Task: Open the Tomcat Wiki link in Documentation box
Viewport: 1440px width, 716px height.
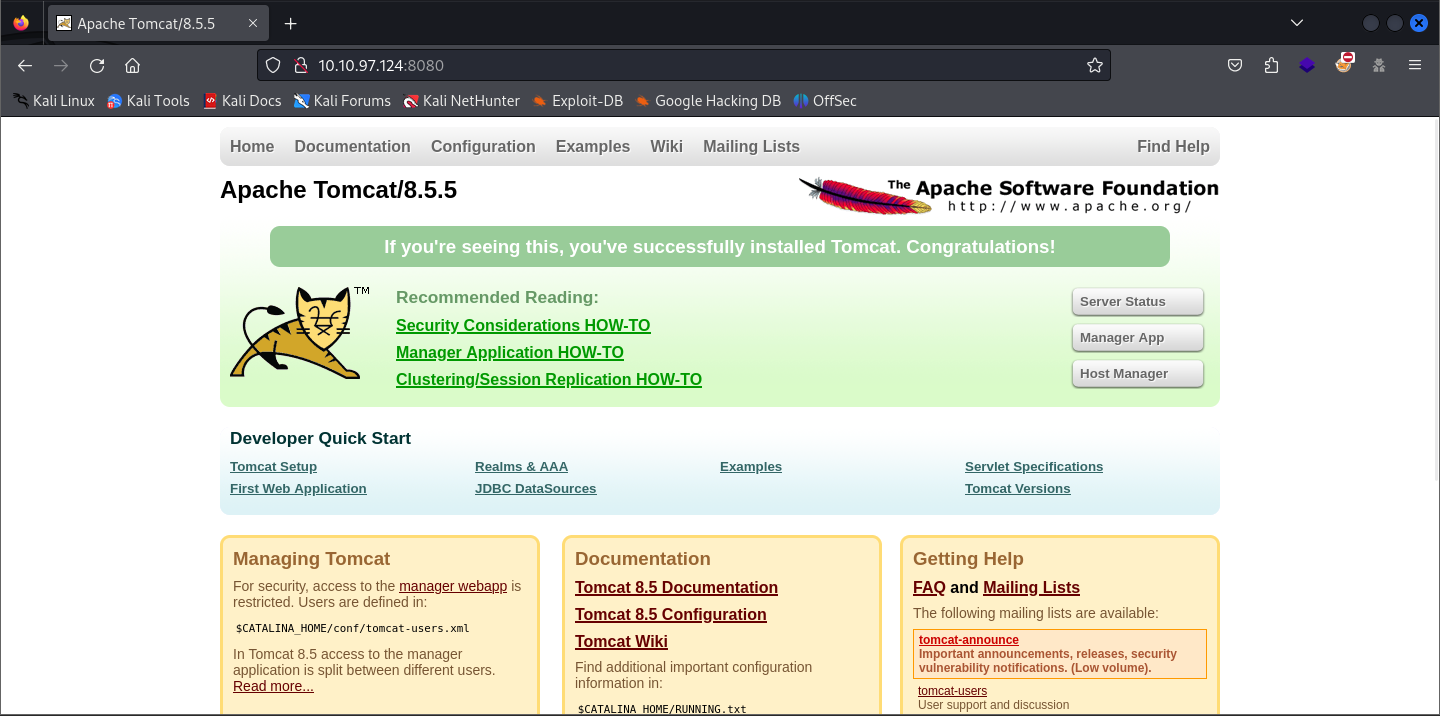Action: click(621, 642)
